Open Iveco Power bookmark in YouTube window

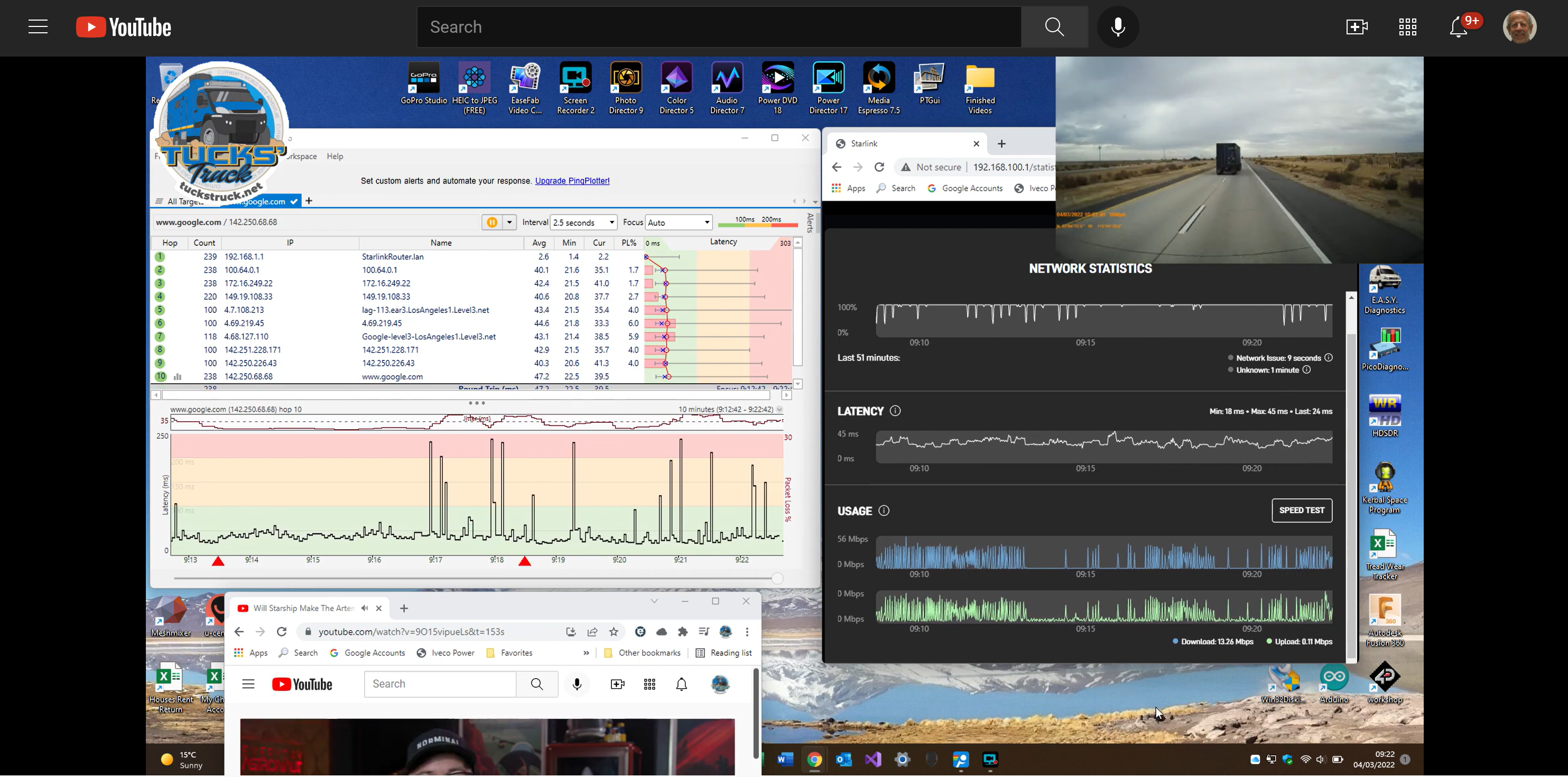point(446,653)
